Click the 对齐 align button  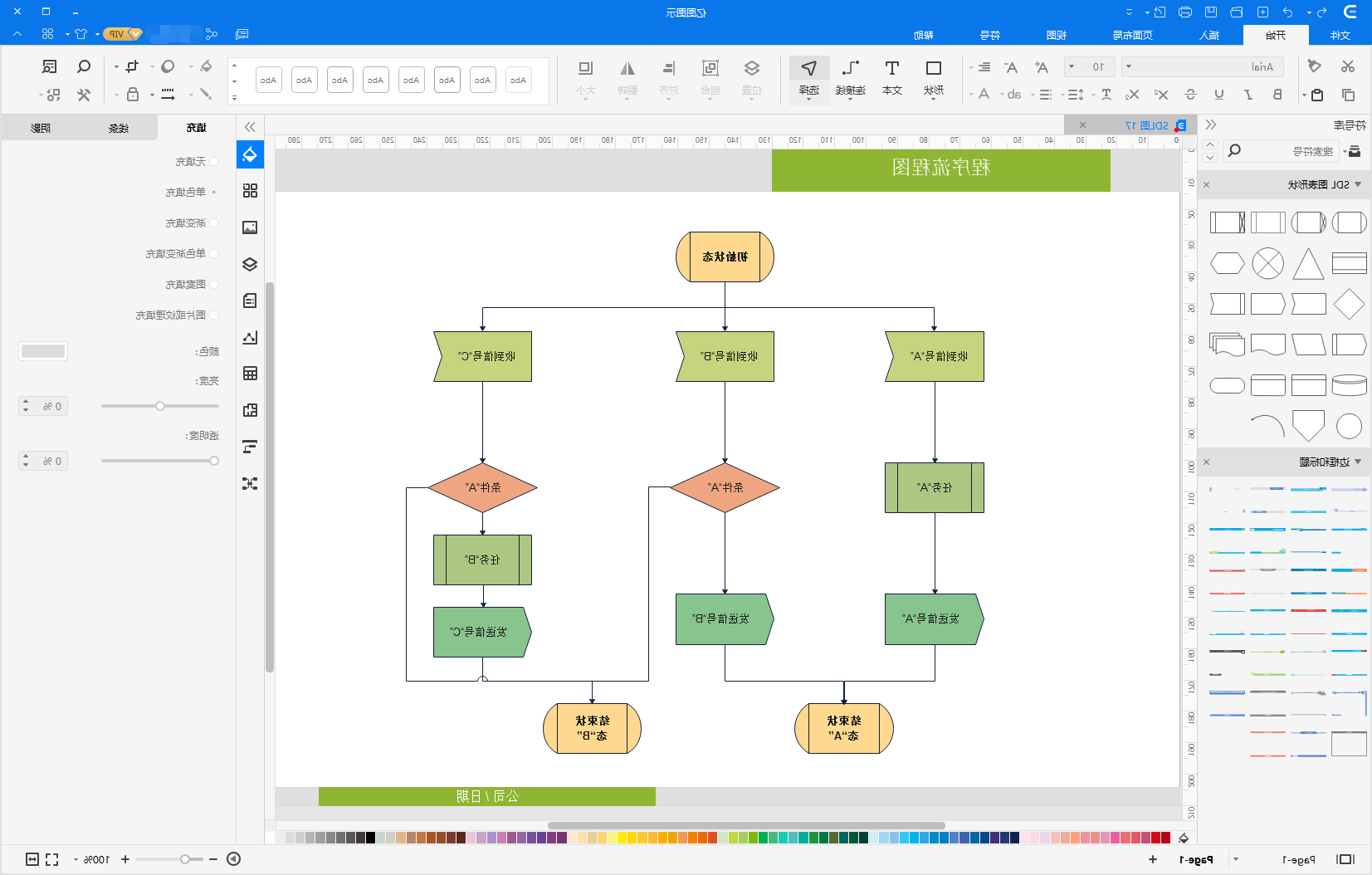(x=669, y=79)
